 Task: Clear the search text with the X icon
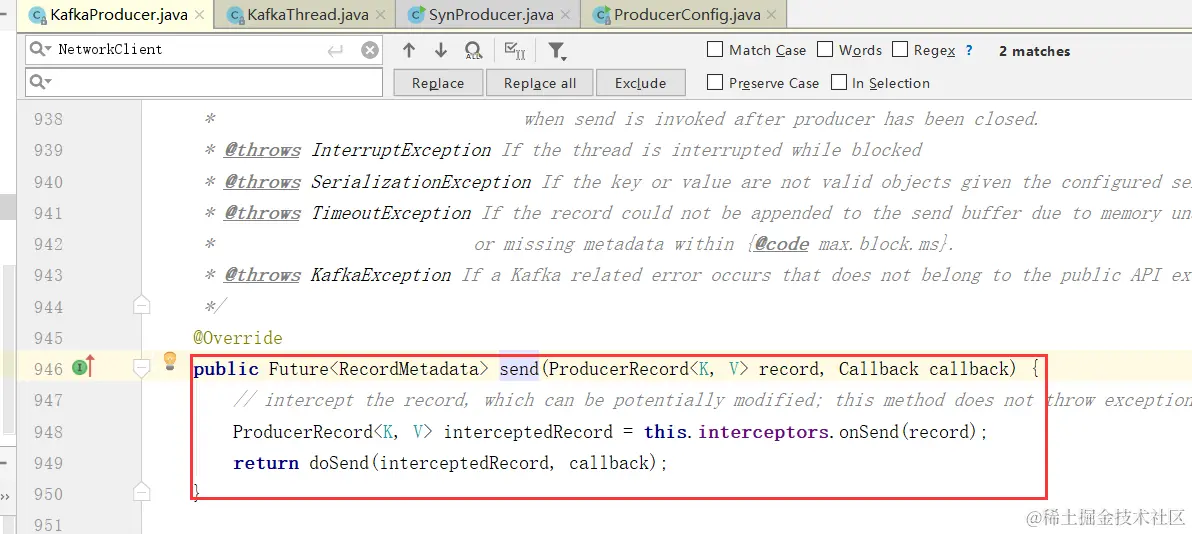(x=369, y=51)
